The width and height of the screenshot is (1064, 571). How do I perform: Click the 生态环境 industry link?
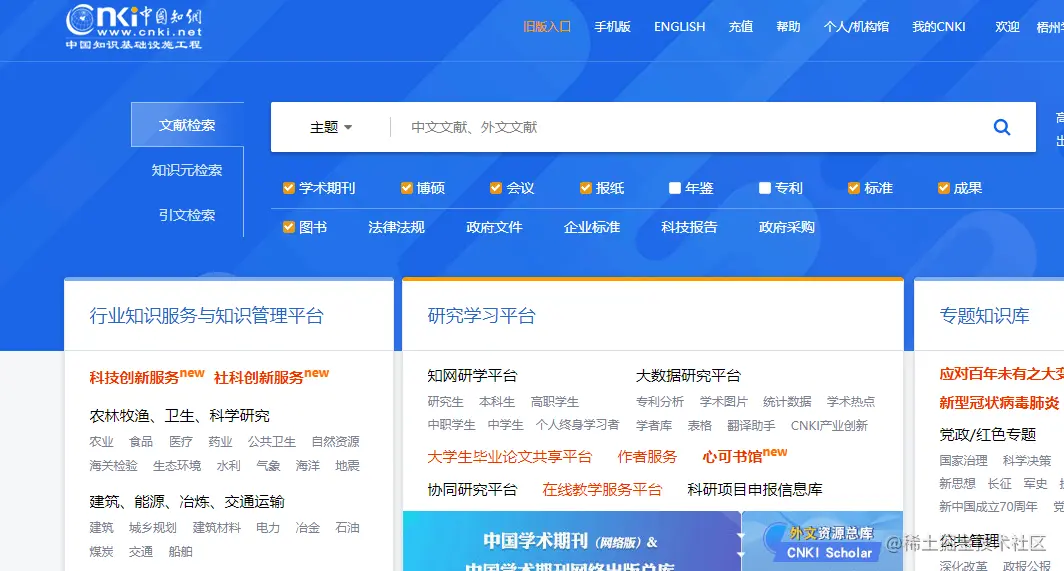pos(176,465)
